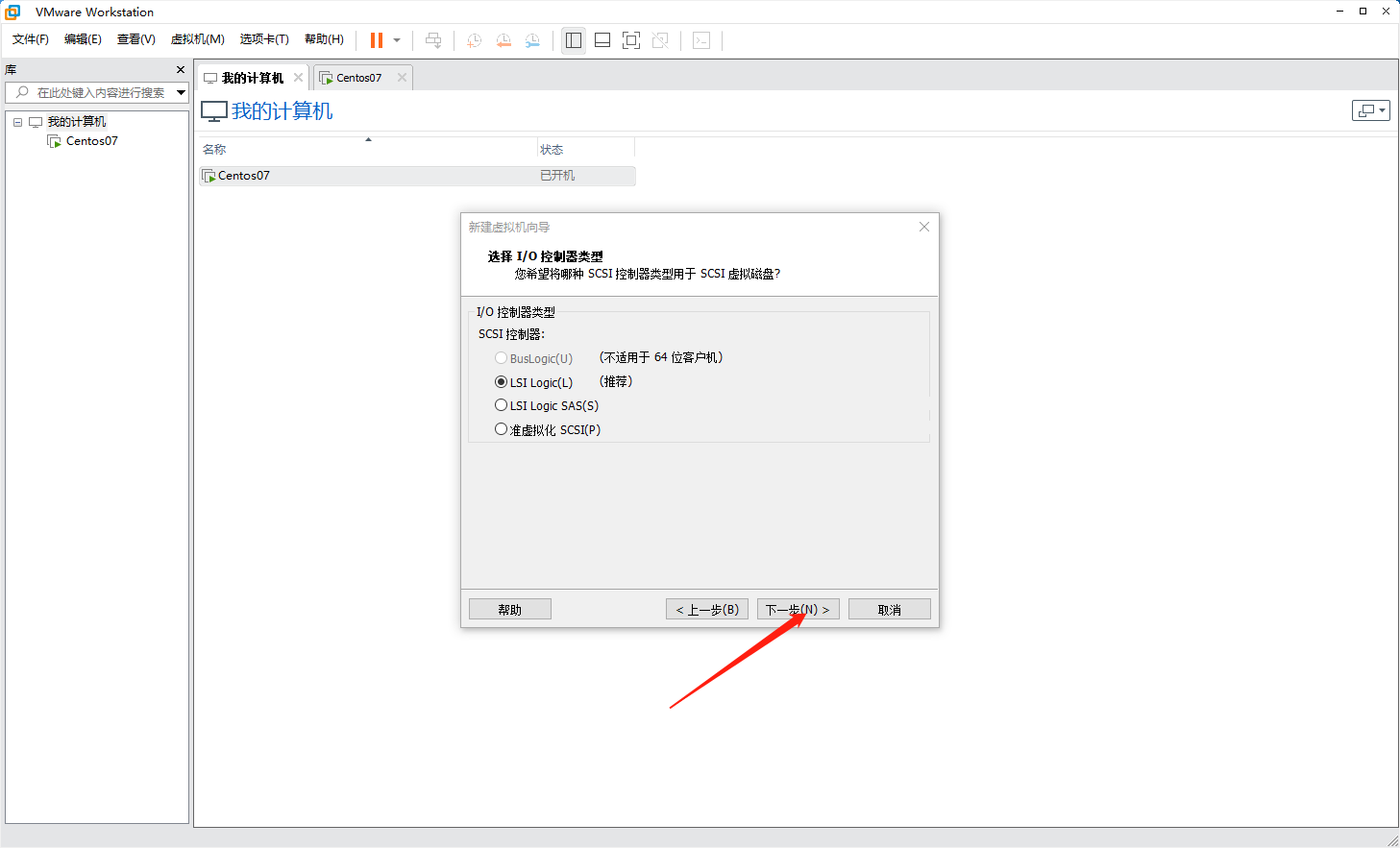Suspend the VM with the orange pause icon

pyautogui.click(x=377, y=40)
